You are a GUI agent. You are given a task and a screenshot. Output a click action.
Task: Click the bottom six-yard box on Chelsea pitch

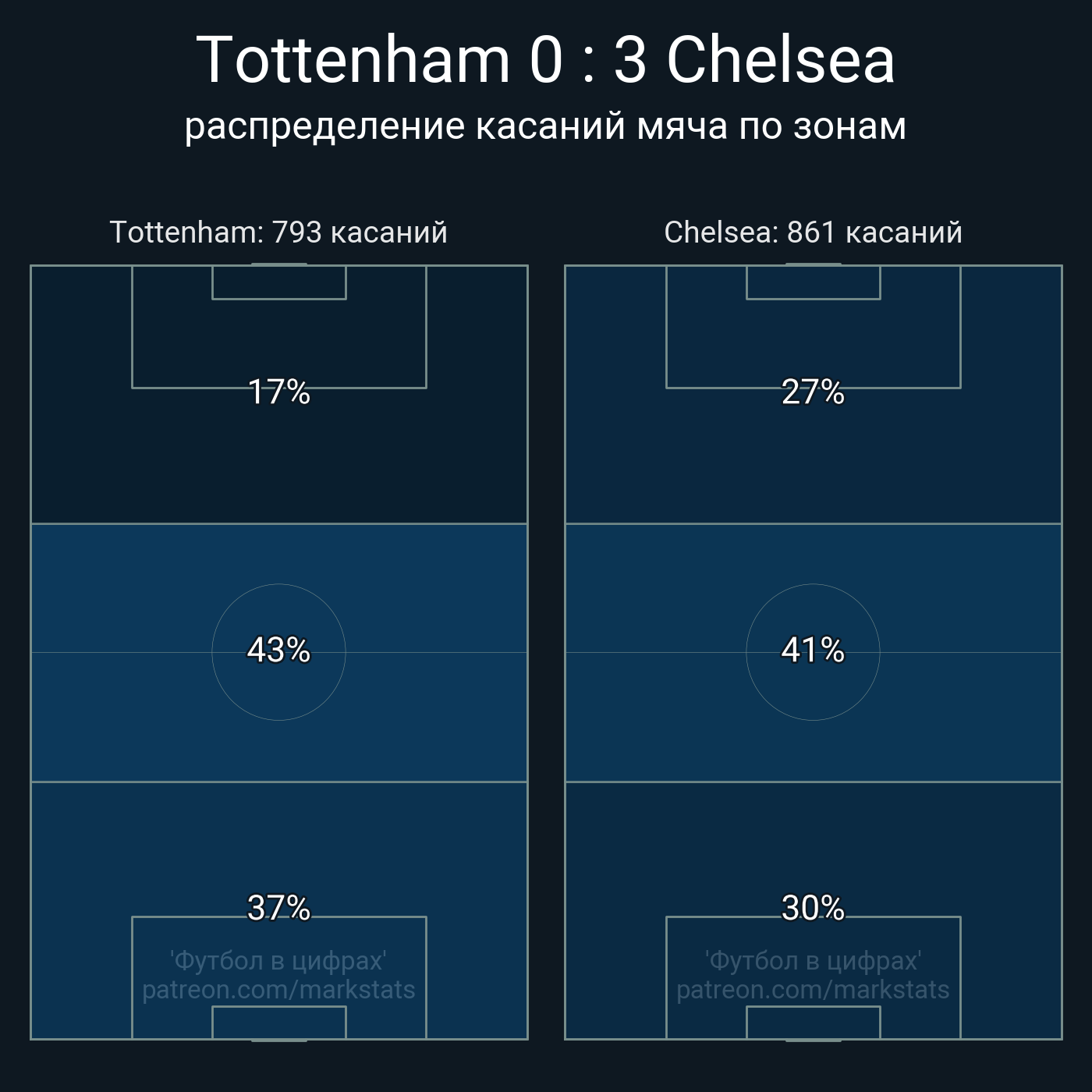[x=813, y=1023]
